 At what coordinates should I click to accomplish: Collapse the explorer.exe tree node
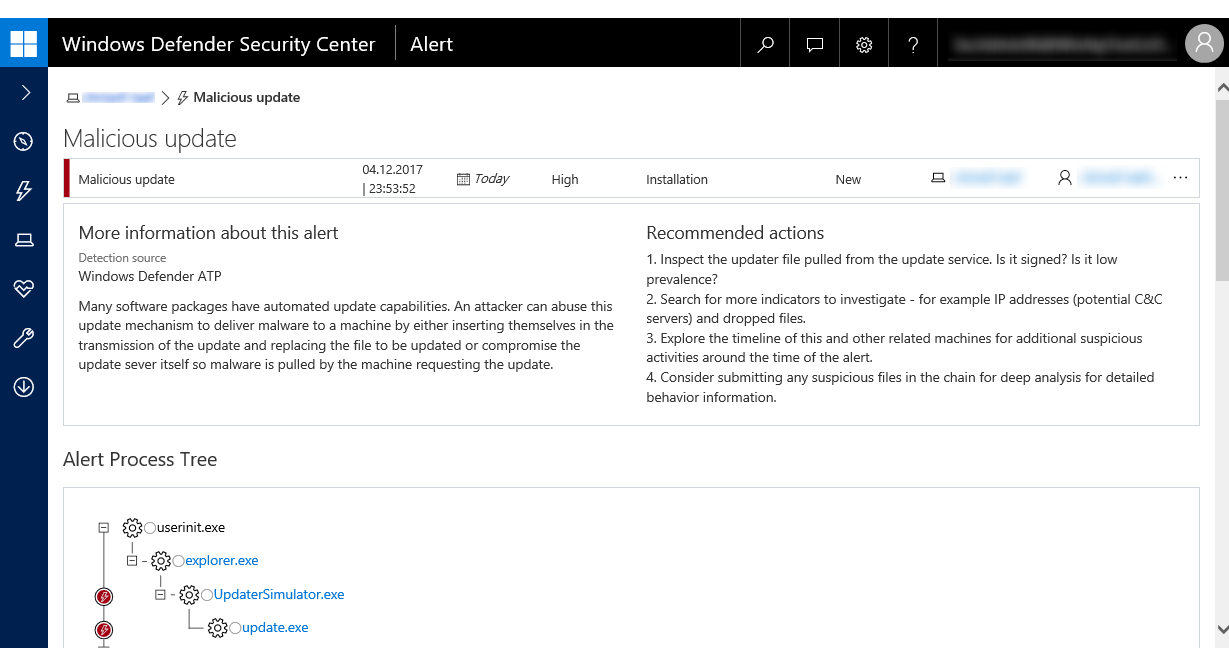(131, 561)
